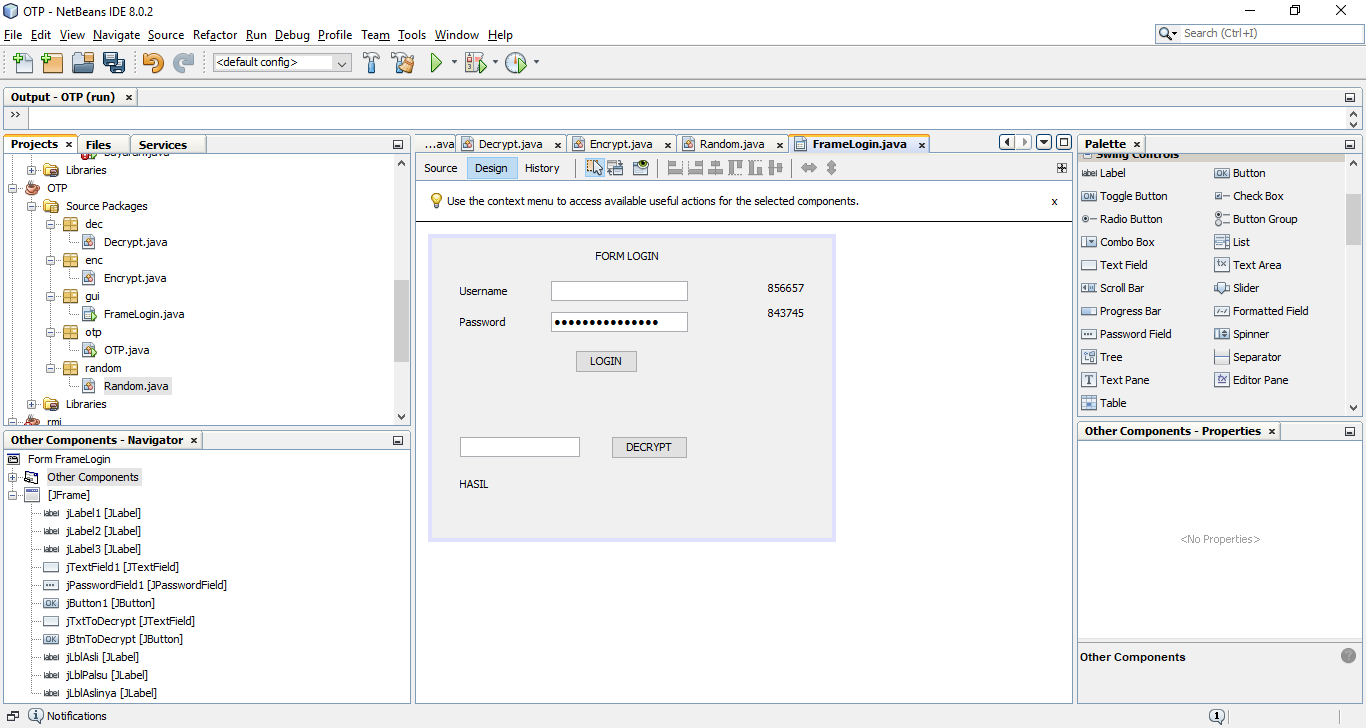1366x728 pixels.
Task: Switch to the Source view of FrameLogin
Action: click(x=440, y=168)
